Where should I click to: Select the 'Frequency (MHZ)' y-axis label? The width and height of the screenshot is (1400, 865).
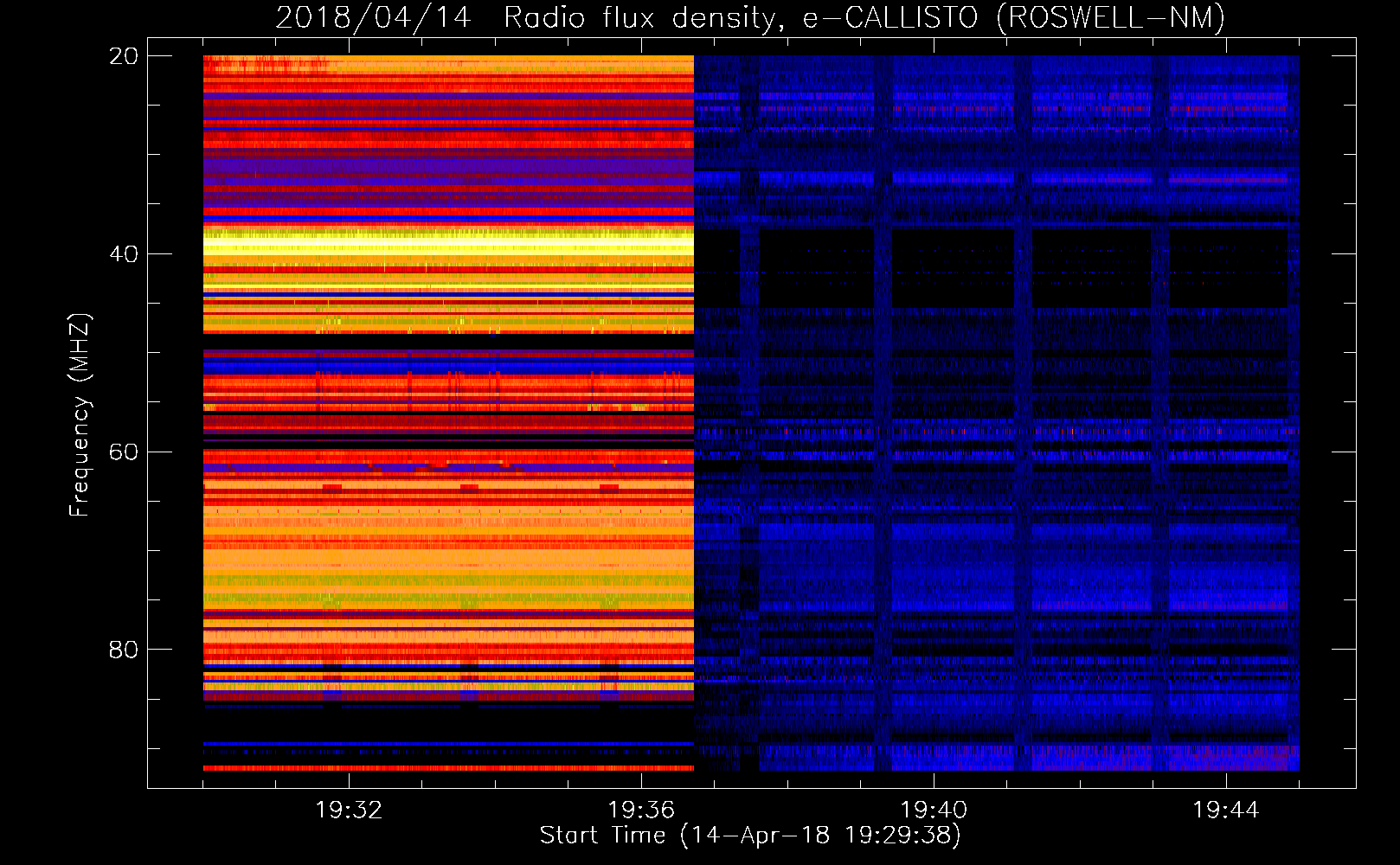coord(80,415)
